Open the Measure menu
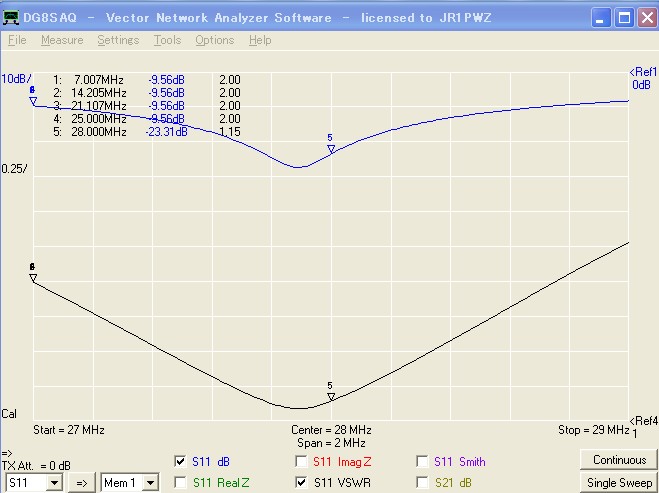 coord(62,40)
